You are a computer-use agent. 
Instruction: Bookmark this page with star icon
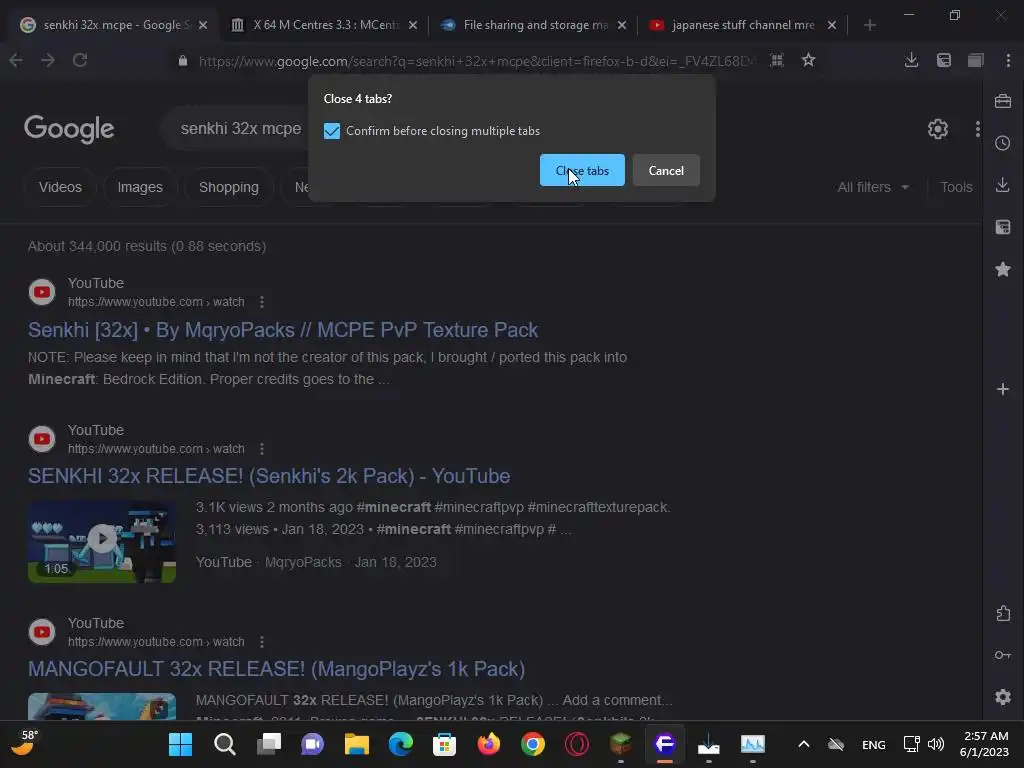coord(808,60)
